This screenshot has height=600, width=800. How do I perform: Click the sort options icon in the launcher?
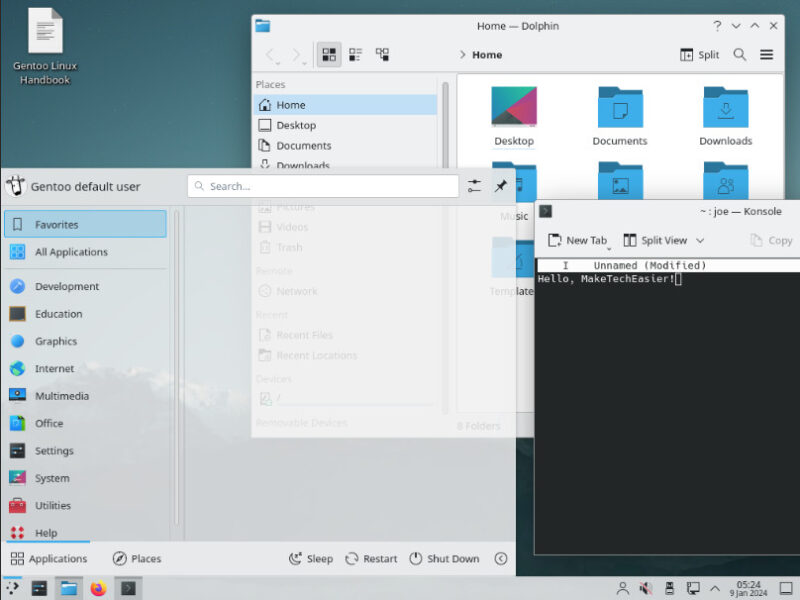coord(474,186)
